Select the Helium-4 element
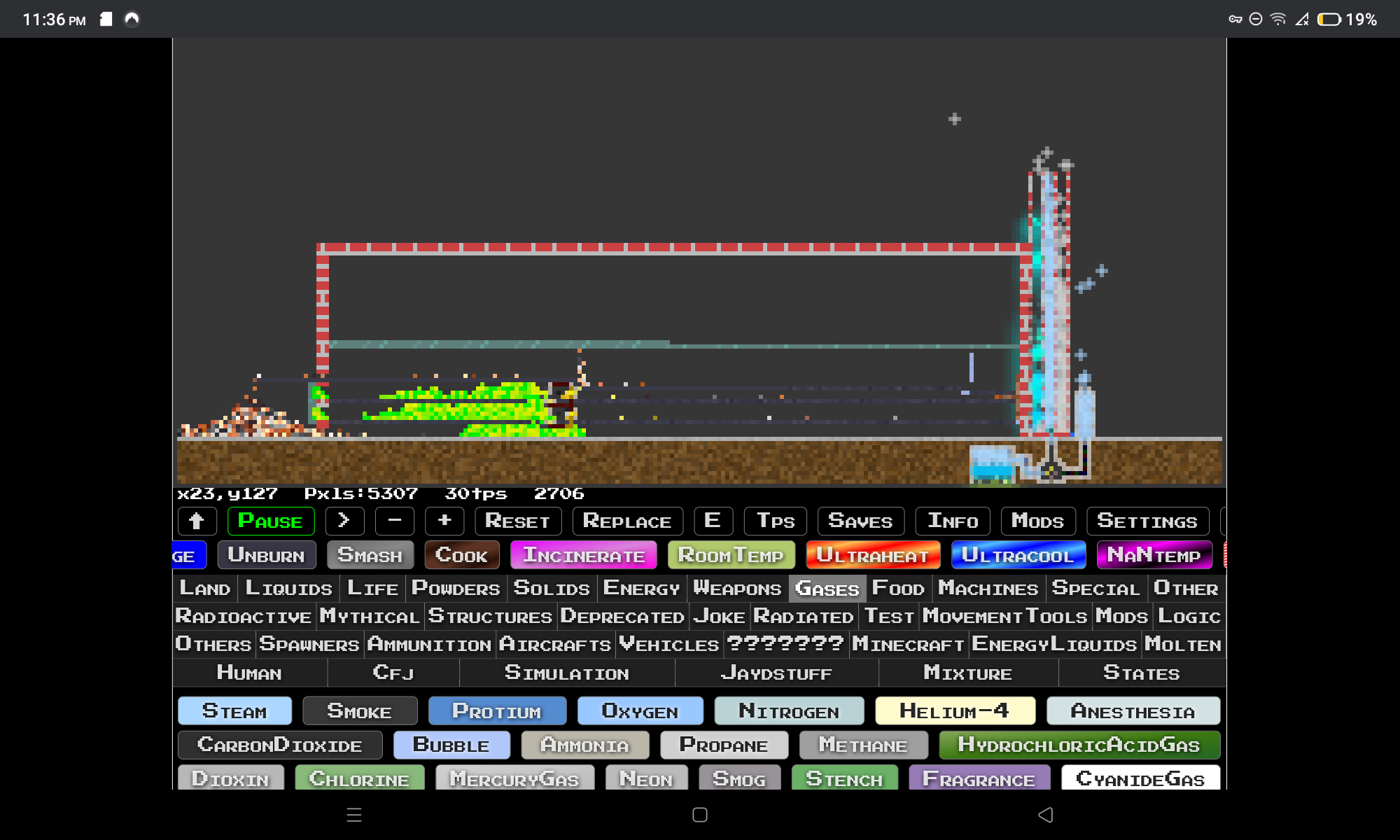 [x=956, y=710]
